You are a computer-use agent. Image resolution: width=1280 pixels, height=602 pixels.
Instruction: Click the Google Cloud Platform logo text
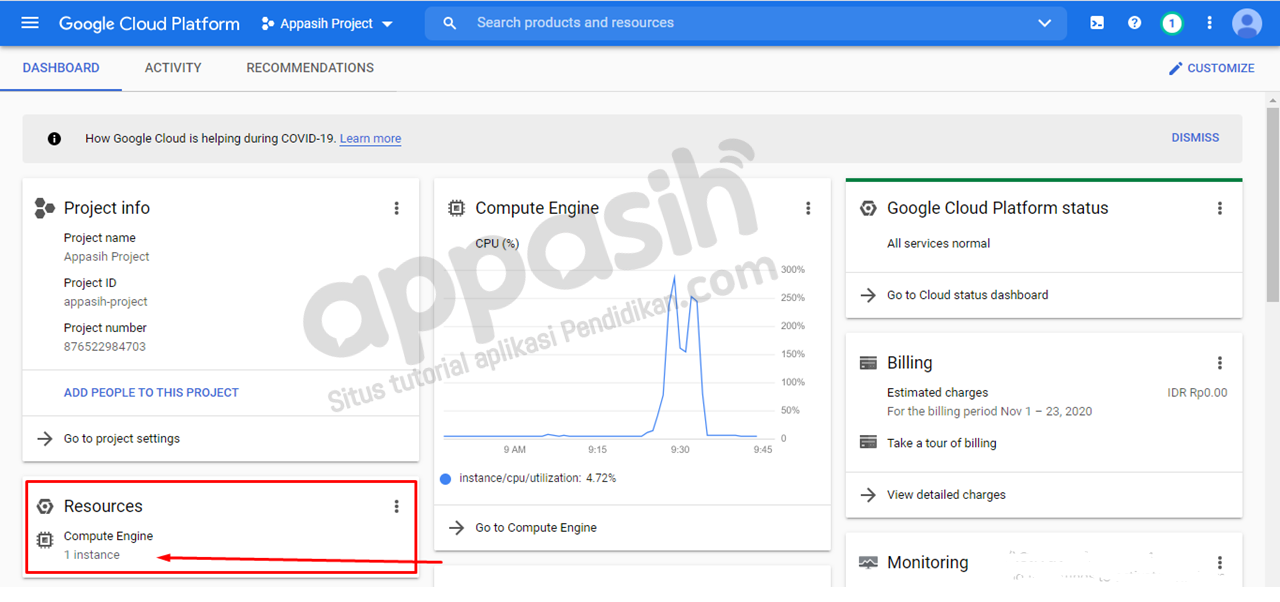[x=149, y=23]
